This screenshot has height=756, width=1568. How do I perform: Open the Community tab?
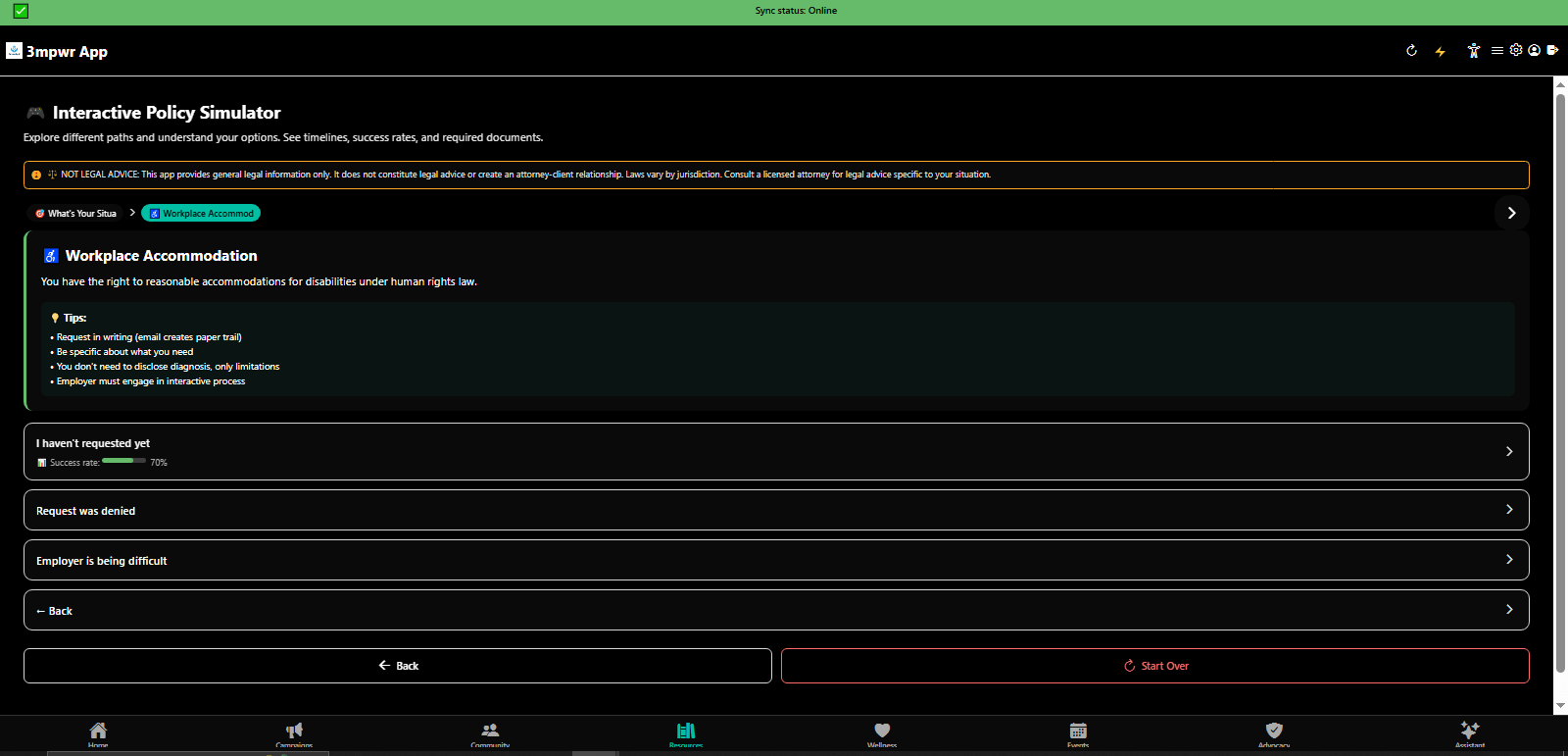(x=490, y=732)
